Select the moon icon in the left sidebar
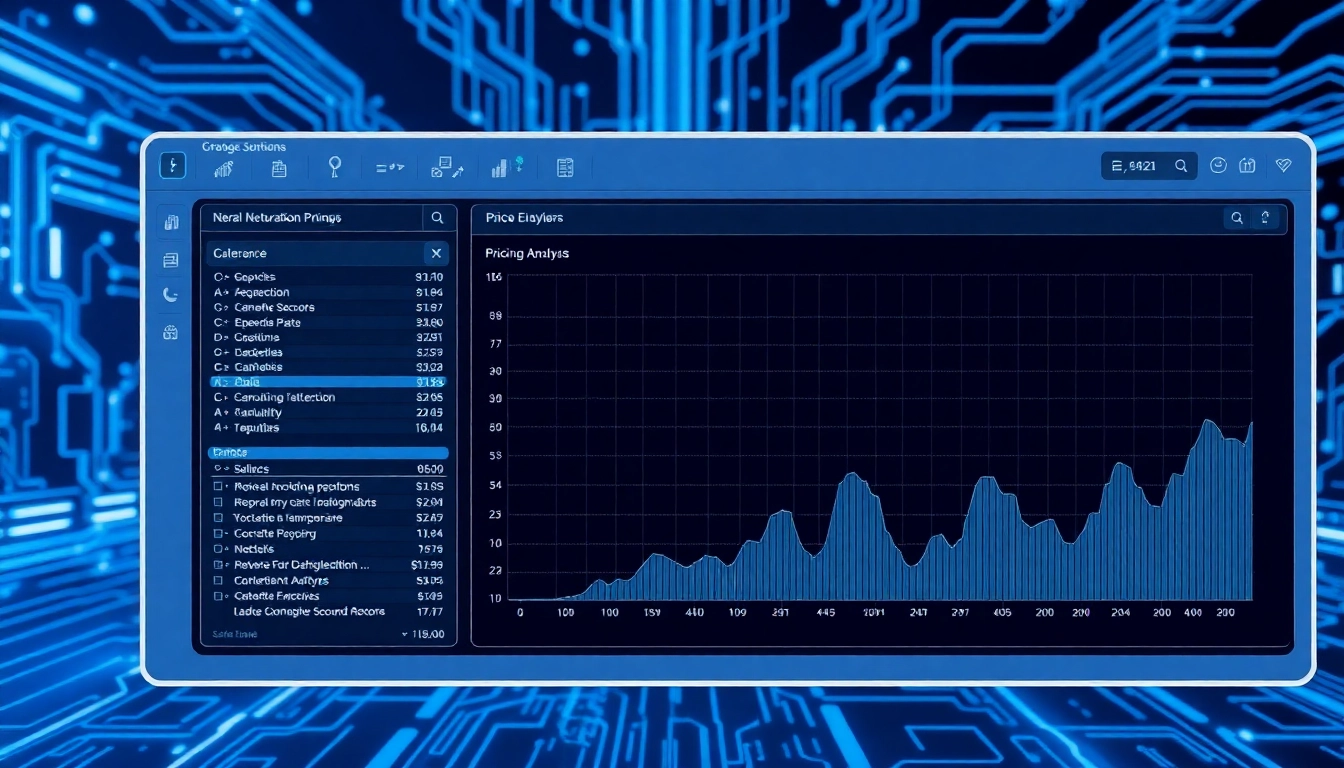The image size is (1344, 768). (x=171, y=294)
